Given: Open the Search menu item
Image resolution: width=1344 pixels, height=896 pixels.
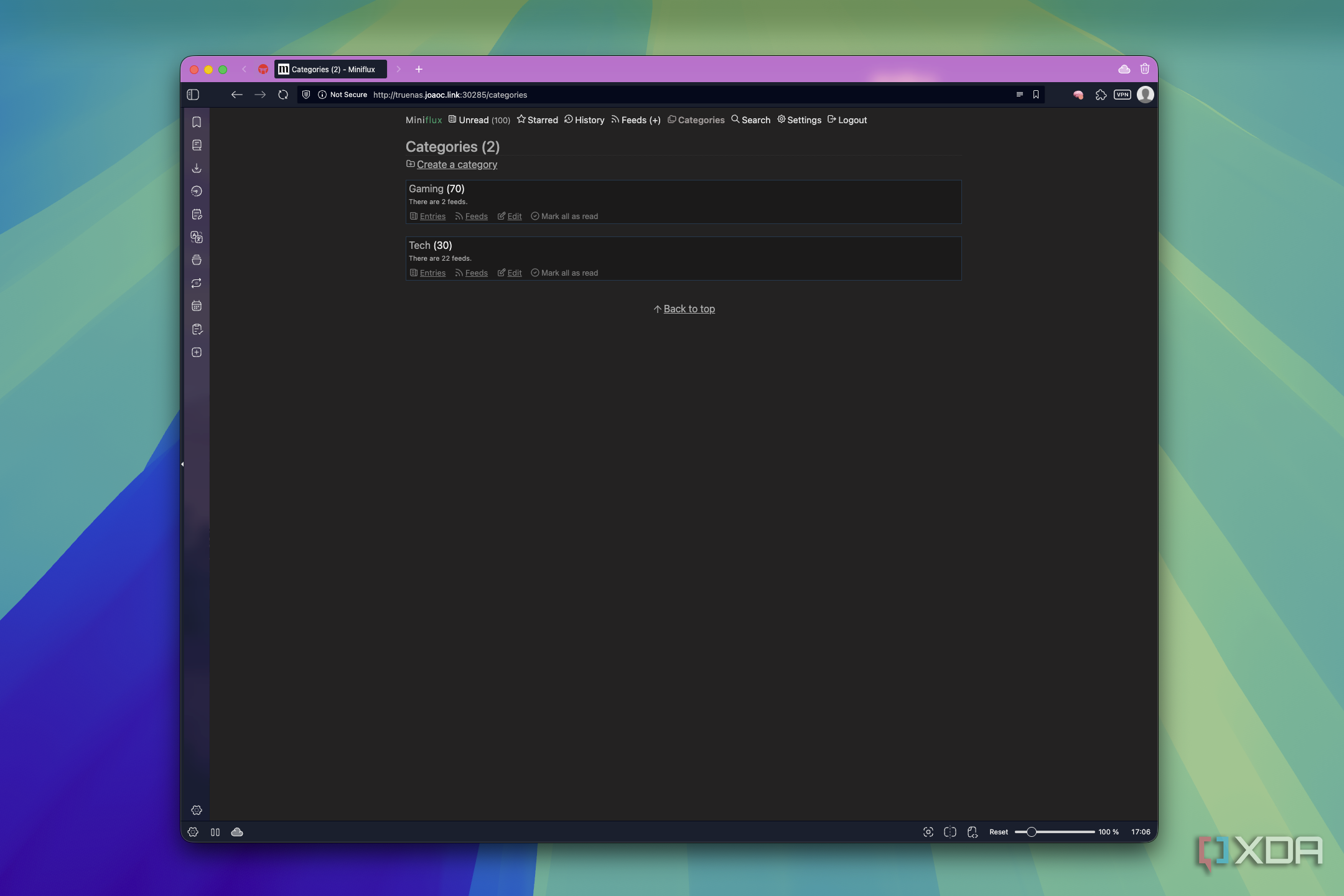Looking at the screenshot, I should (750, 120).
